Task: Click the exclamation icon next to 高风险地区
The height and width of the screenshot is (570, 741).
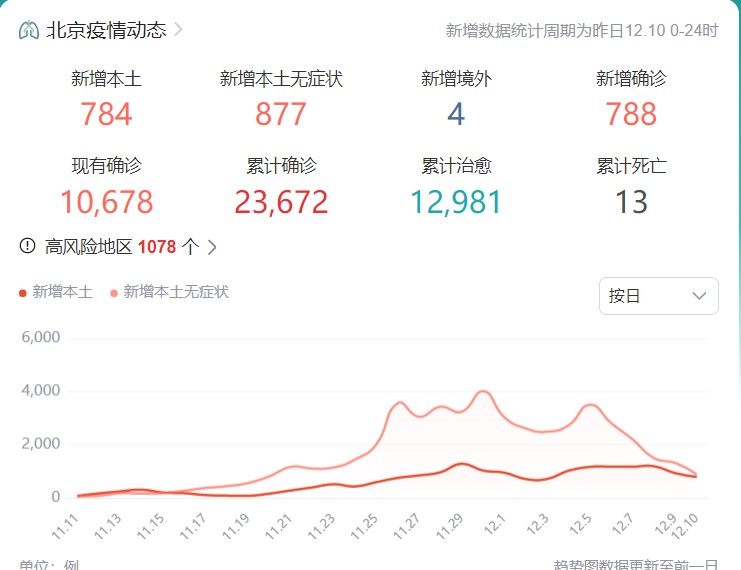Action: 27,246
